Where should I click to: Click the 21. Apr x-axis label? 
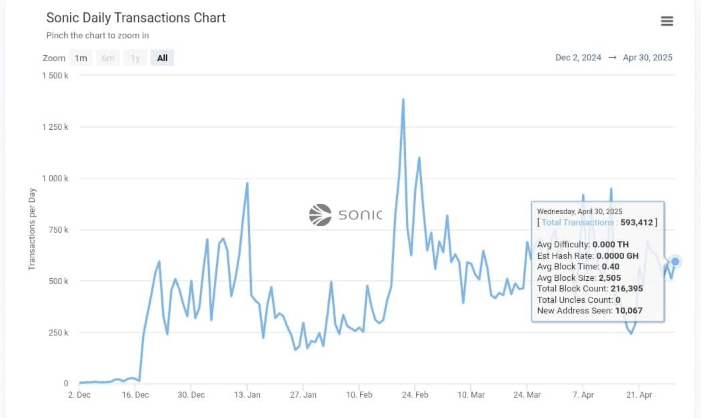coord(639,395)
